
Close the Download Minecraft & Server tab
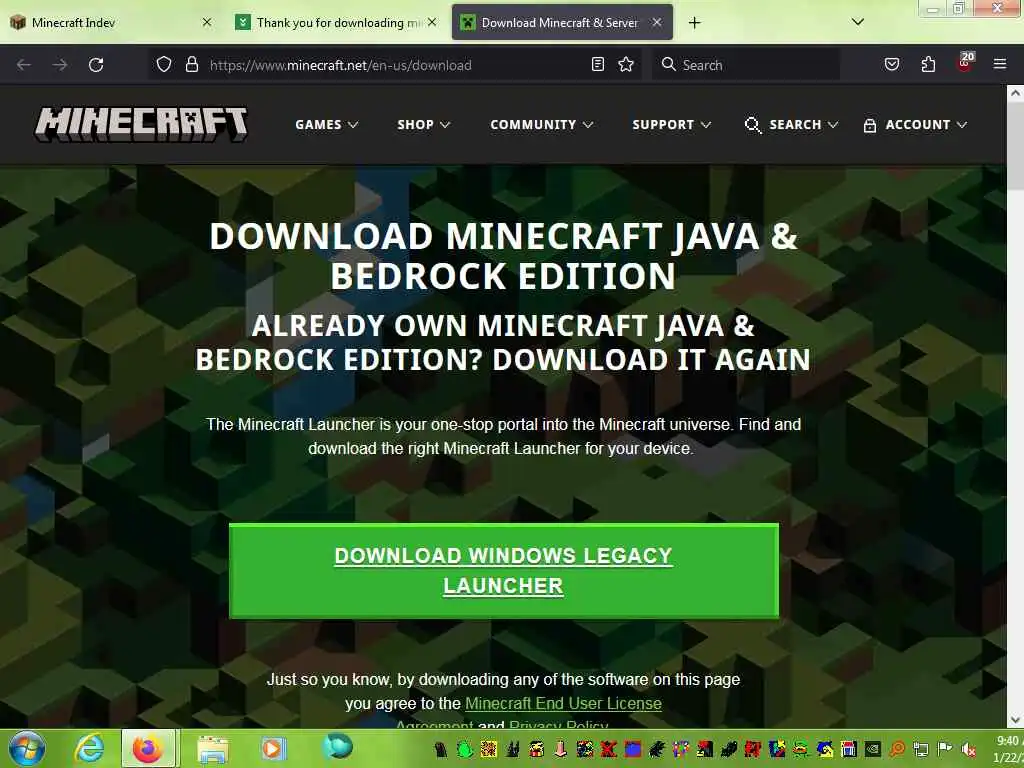tap(657, 22)
